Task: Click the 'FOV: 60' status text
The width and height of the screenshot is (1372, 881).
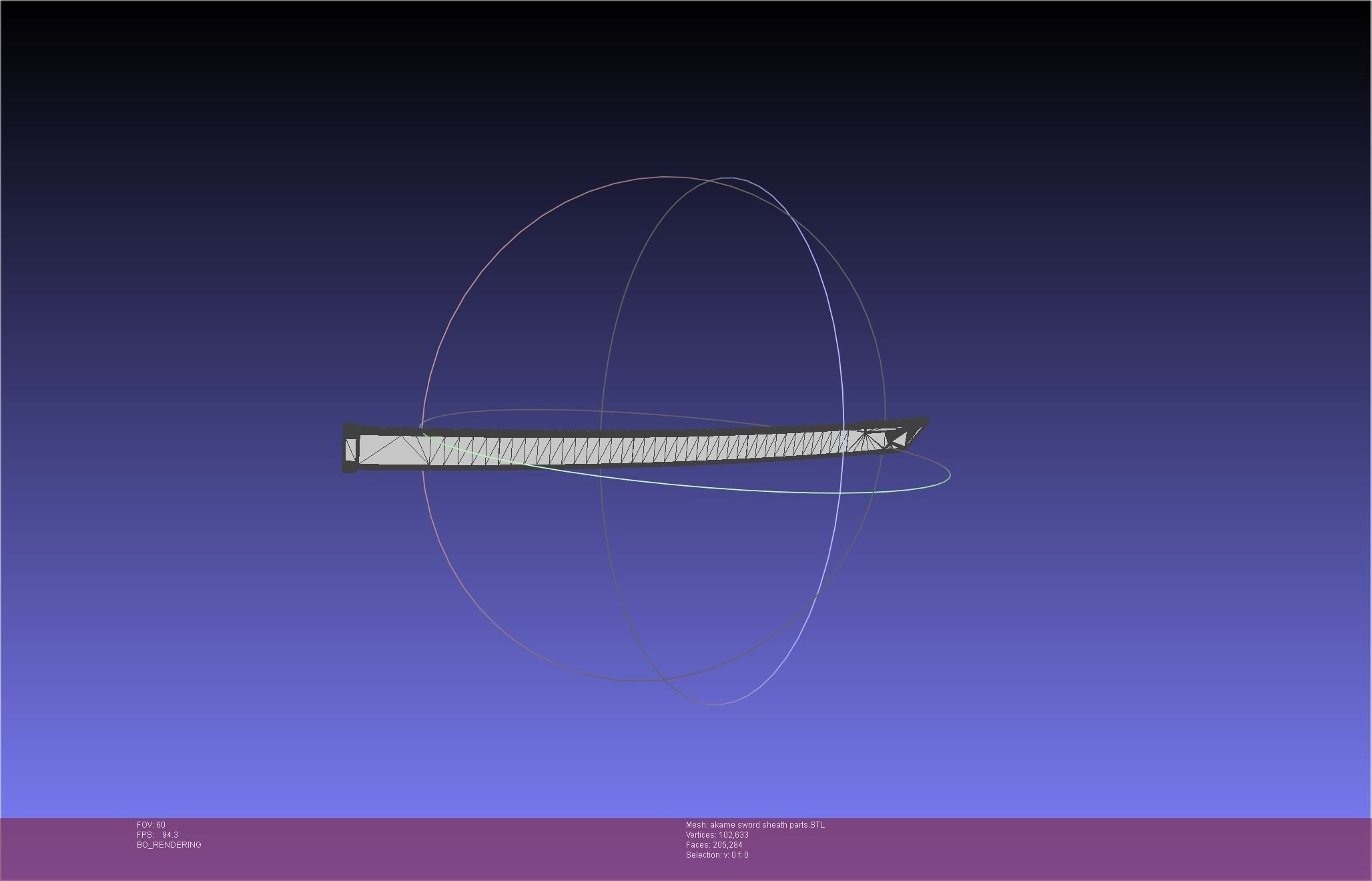Action: (151, 825)
